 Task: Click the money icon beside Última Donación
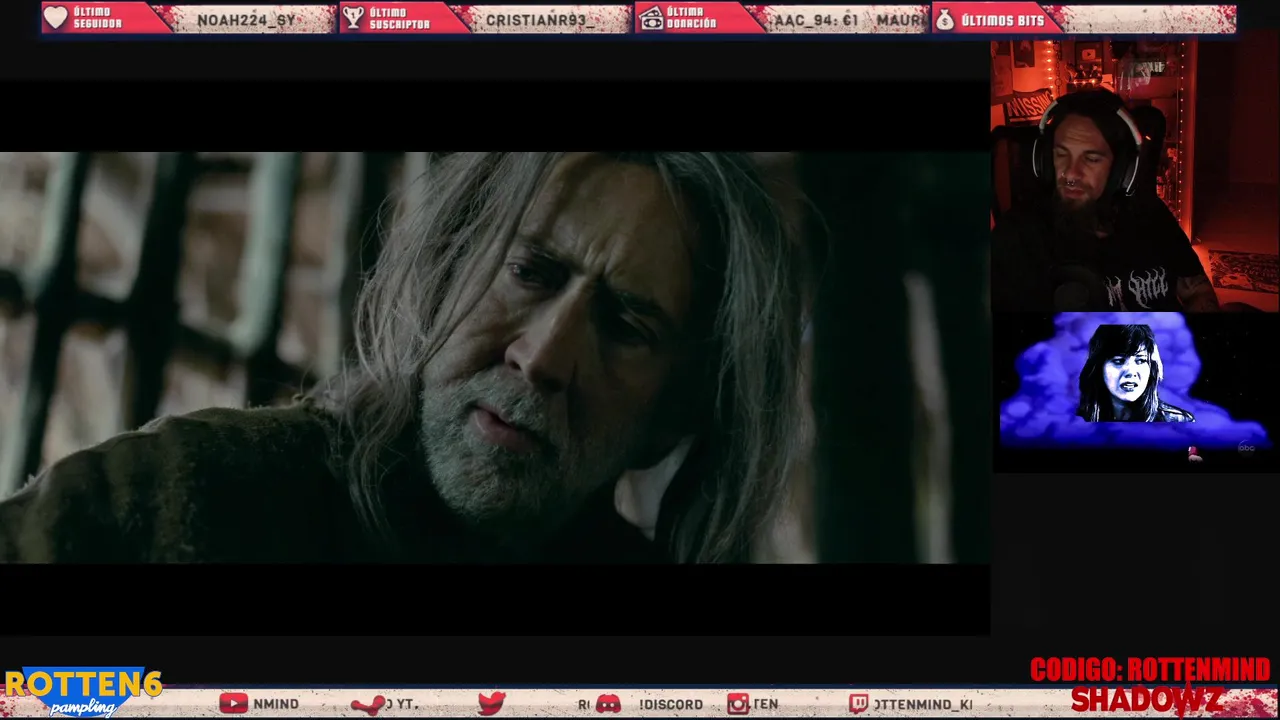651,18
